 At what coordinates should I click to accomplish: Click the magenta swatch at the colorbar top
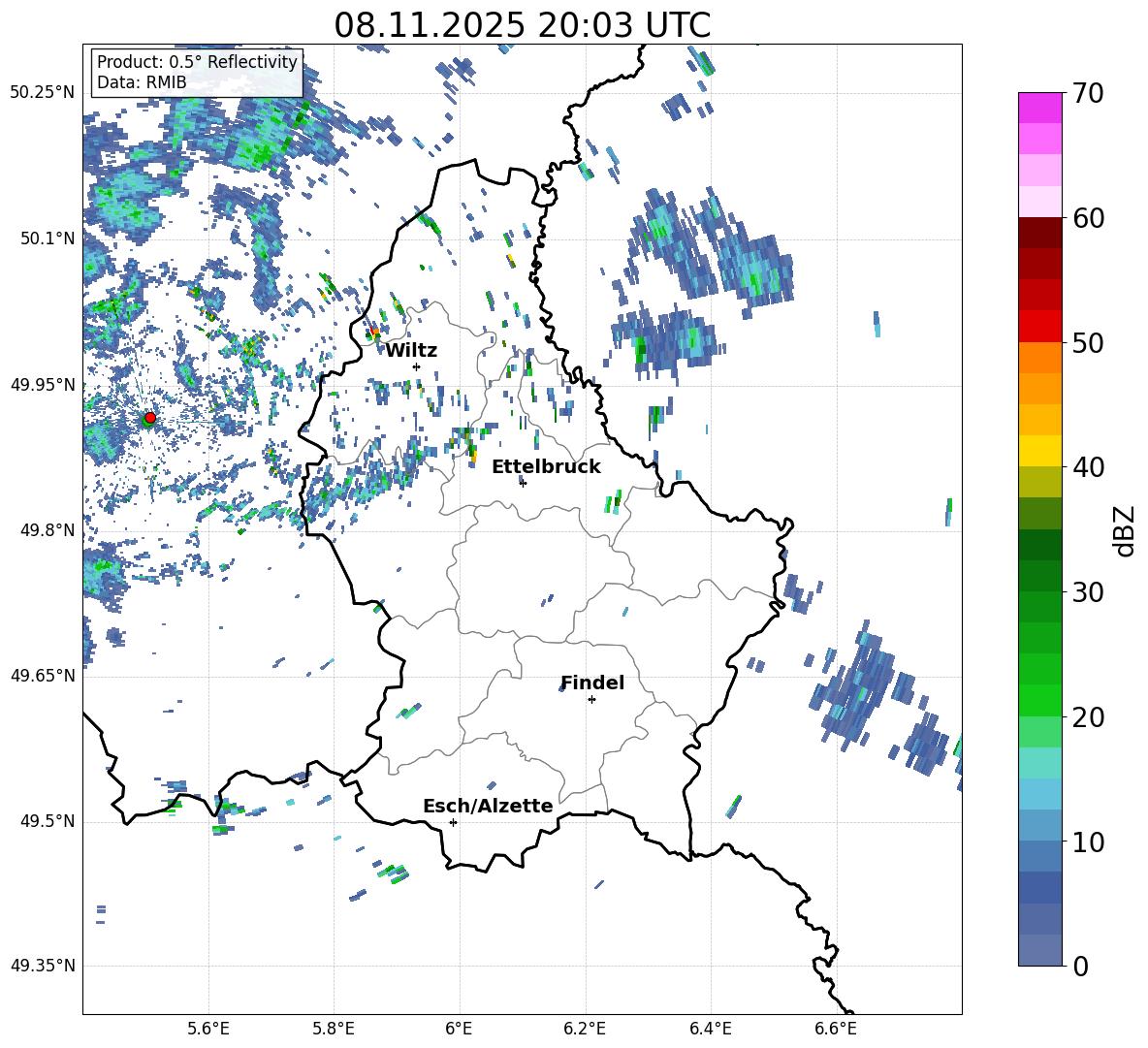[x=1040, y=108]
